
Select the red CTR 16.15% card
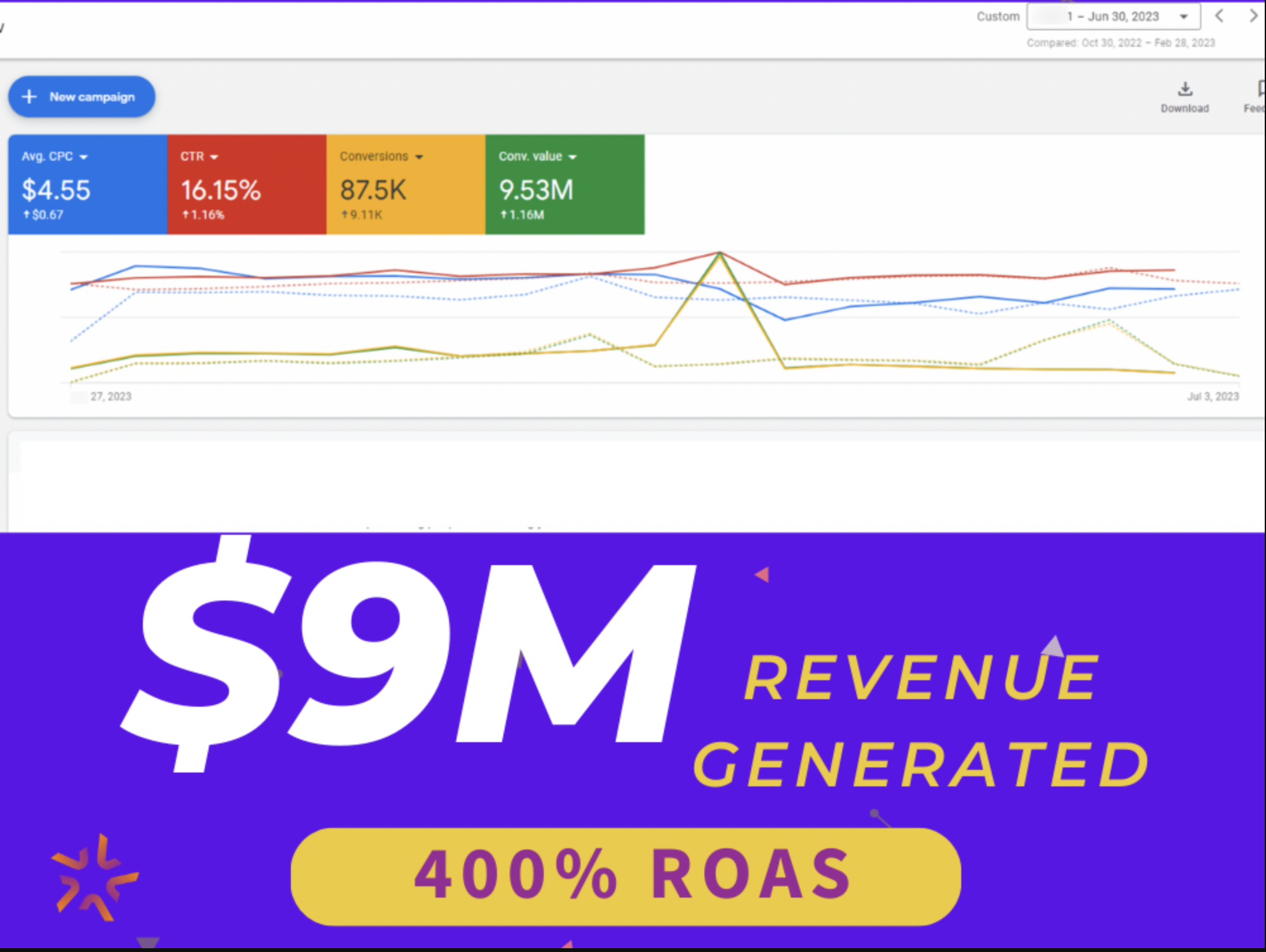pyautogui.click(x=247, y=185)
